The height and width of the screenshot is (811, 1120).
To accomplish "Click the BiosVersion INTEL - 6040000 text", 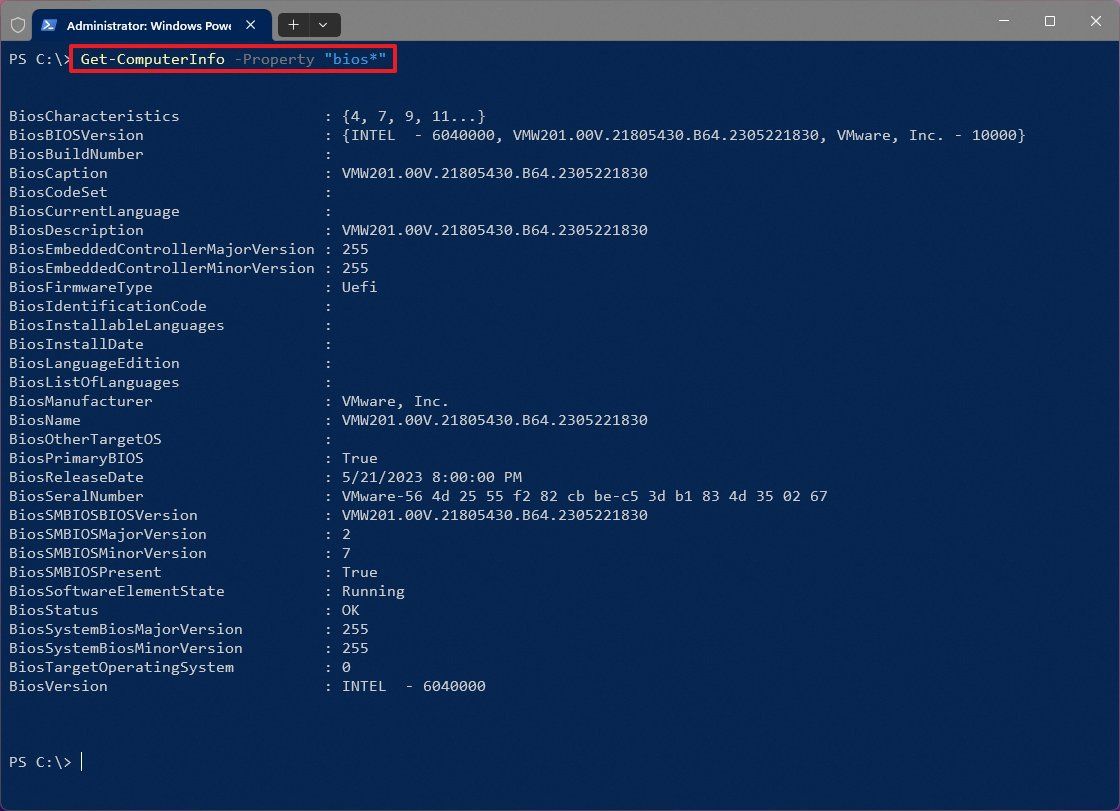I will point(414,686).
